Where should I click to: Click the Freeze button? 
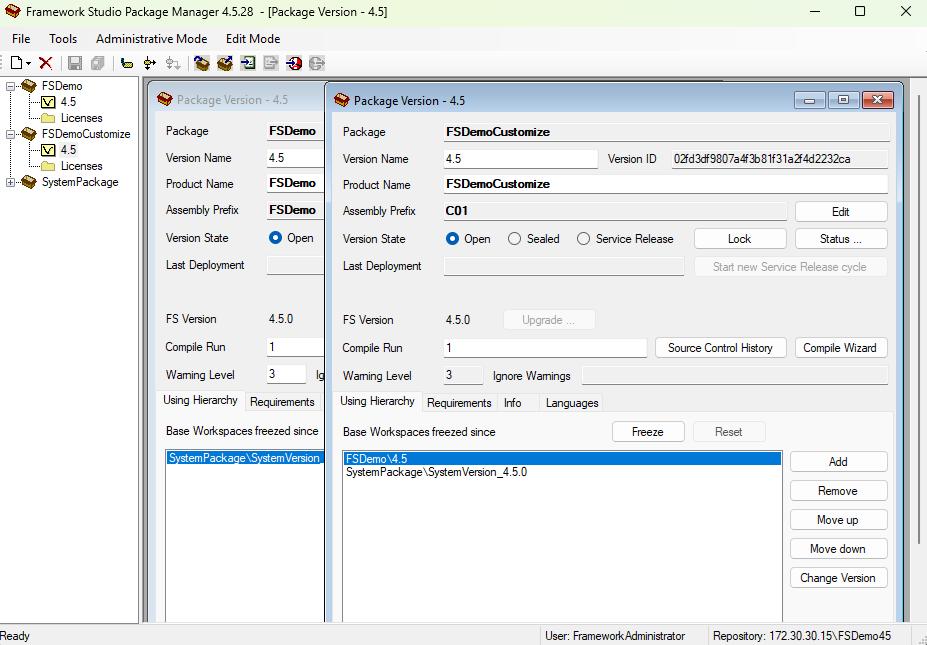648,432
